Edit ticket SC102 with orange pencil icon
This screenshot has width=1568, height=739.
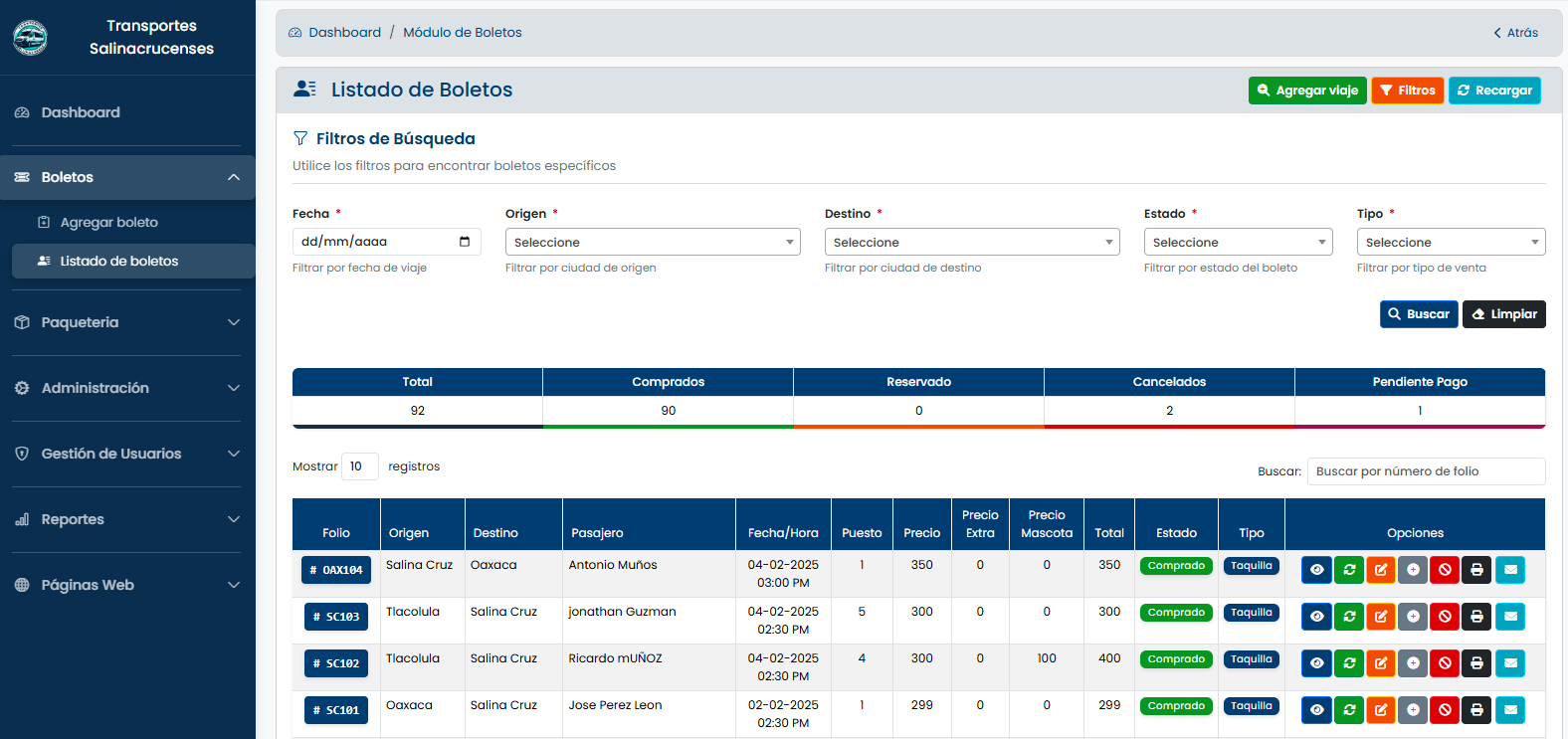tap(1381, 663)
